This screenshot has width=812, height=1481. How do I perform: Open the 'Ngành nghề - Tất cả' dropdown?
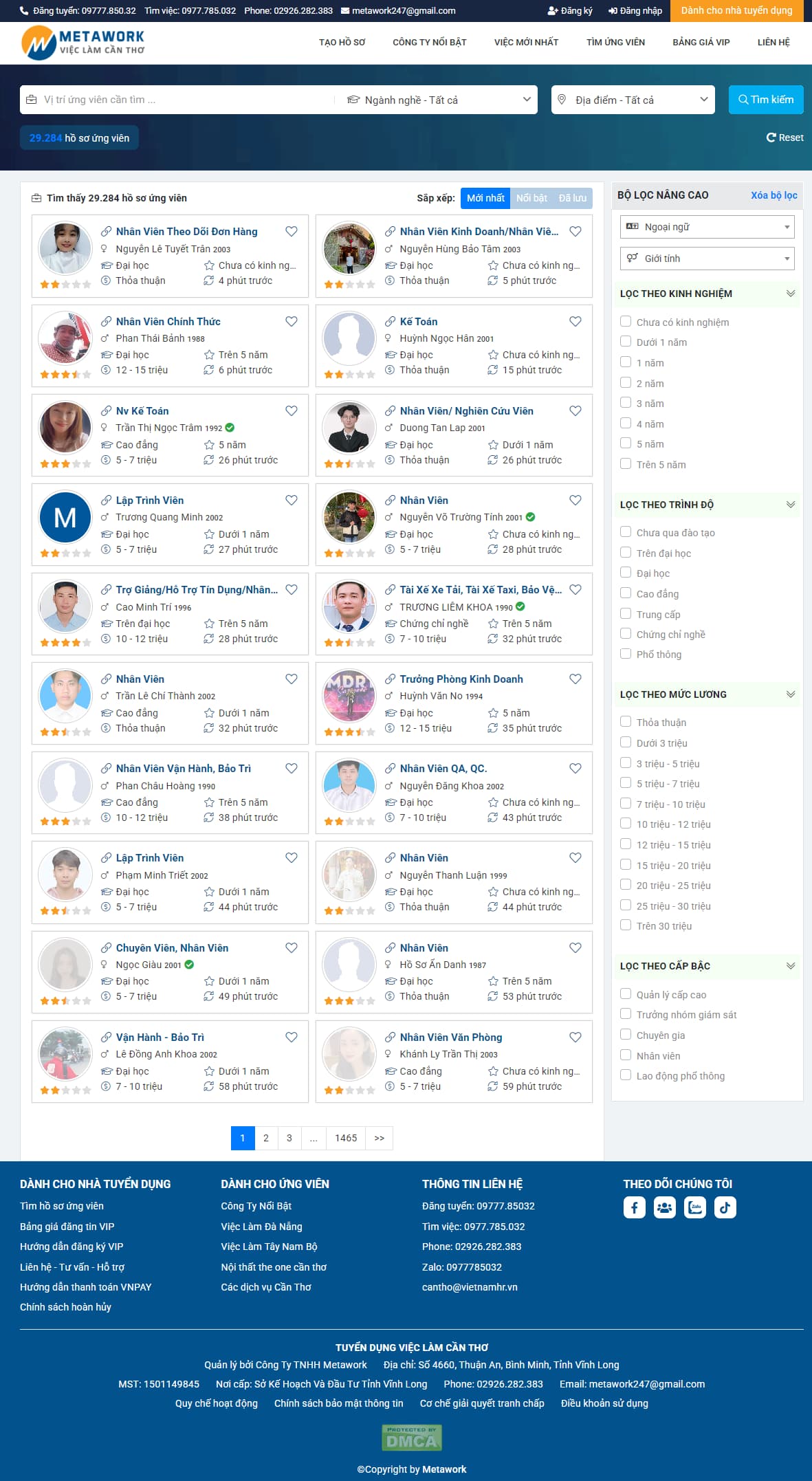[x=439, y=100]
